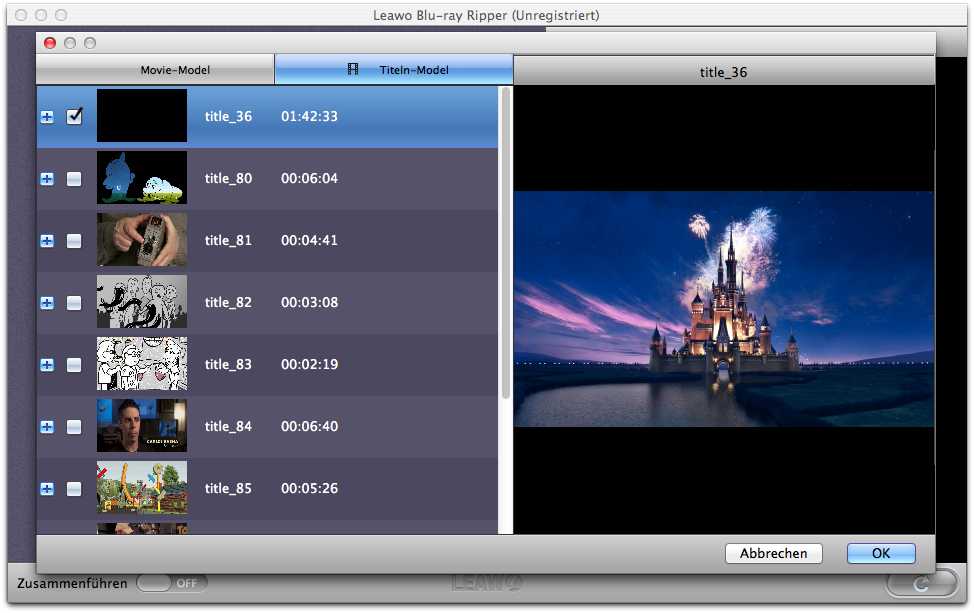The height and width of the screenshot is (613, 974).
Task: Select the title_85 theme park thumbnail
Action: 142,488
